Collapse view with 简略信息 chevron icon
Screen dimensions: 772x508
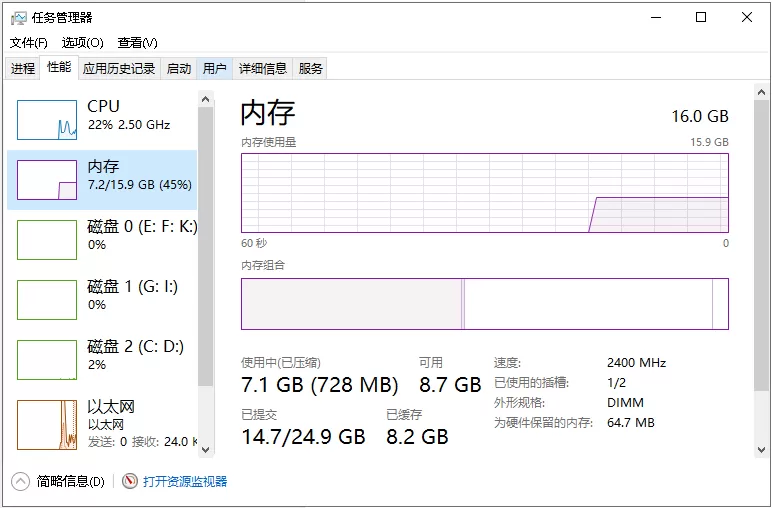21,481
